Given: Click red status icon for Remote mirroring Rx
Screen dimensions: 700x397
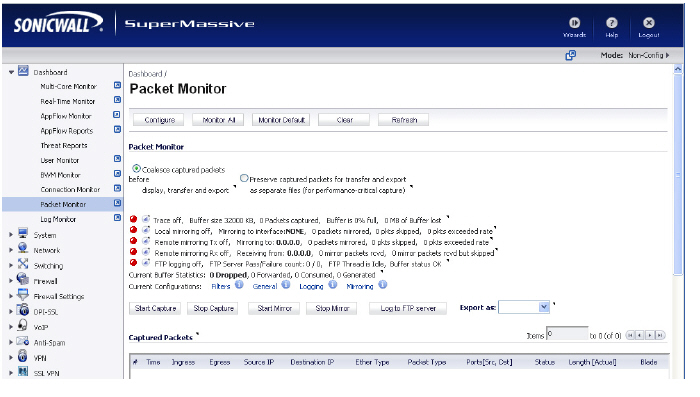Looking at the screenshot, I should [133, 252].
